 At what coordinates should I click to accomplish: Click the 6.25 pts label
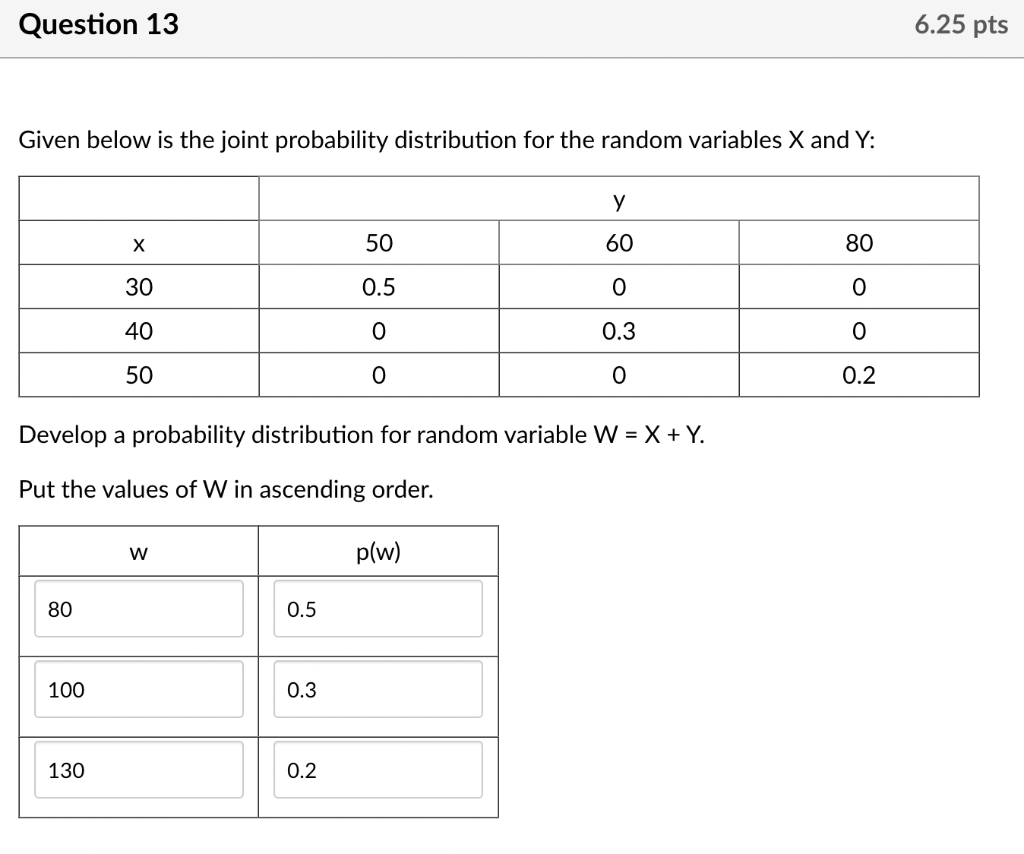coord(961,24)
